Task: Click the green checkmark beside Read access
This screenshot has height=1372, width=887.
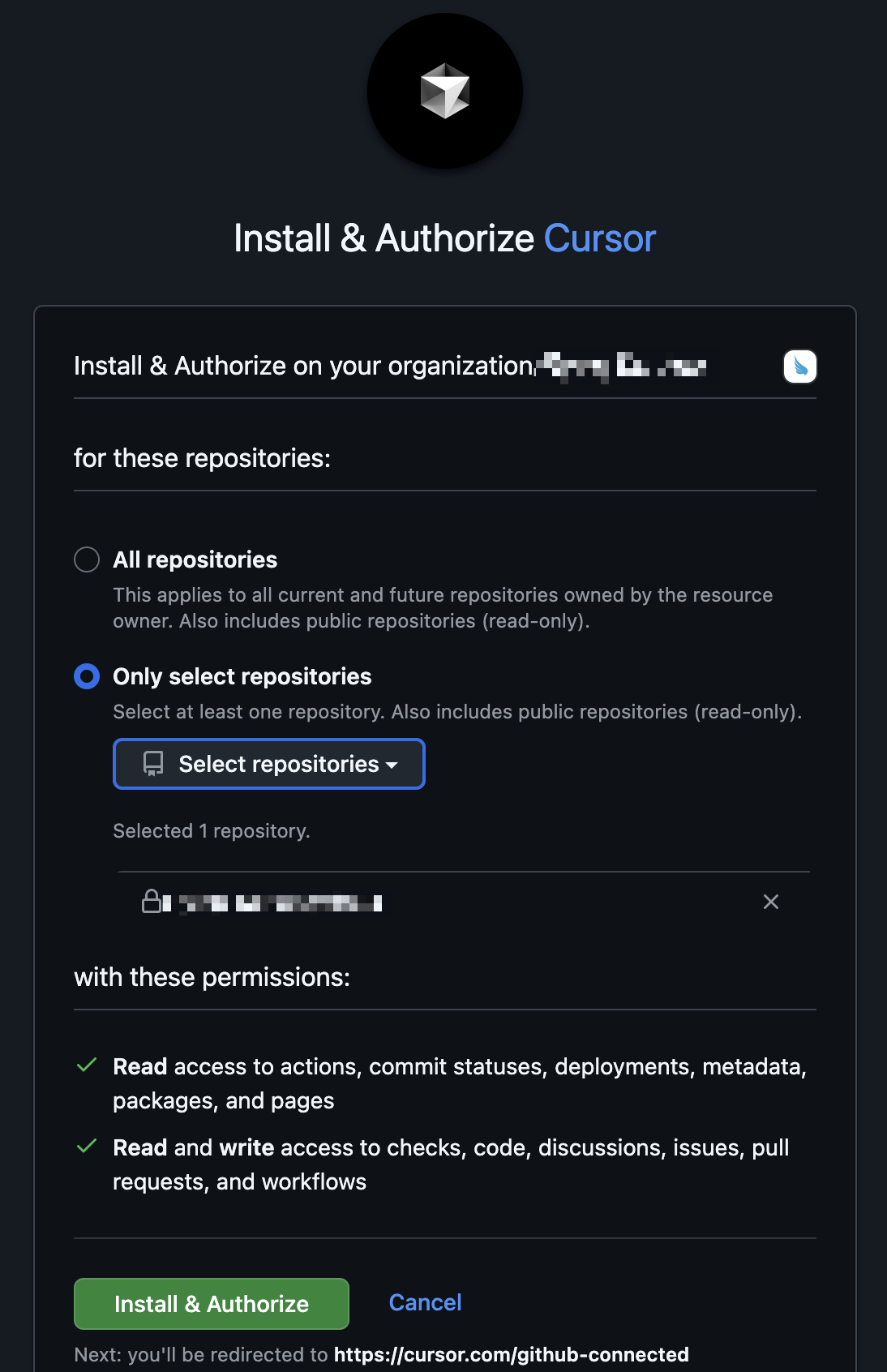Action: 87,1065
